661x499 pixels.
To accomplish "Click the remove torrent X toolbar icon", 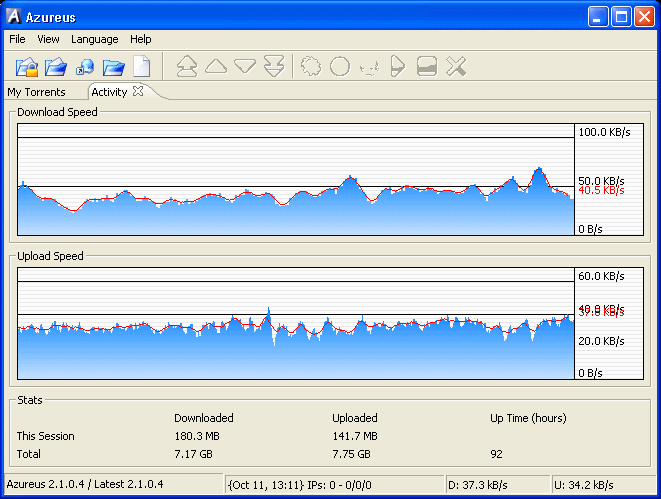I will [456, 67].
